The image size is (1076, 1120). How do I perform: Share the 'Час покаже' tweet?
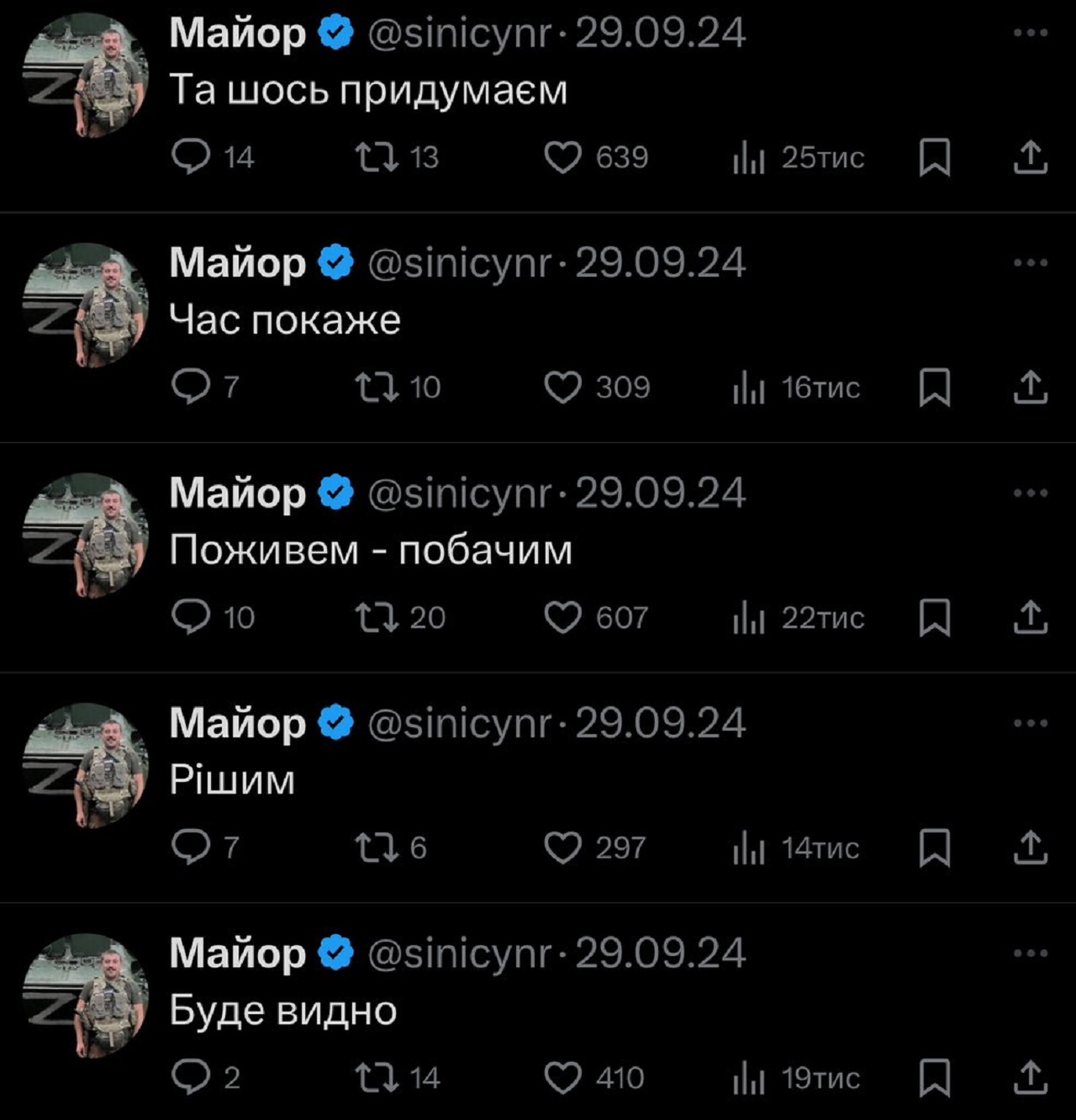(1030, 387)
